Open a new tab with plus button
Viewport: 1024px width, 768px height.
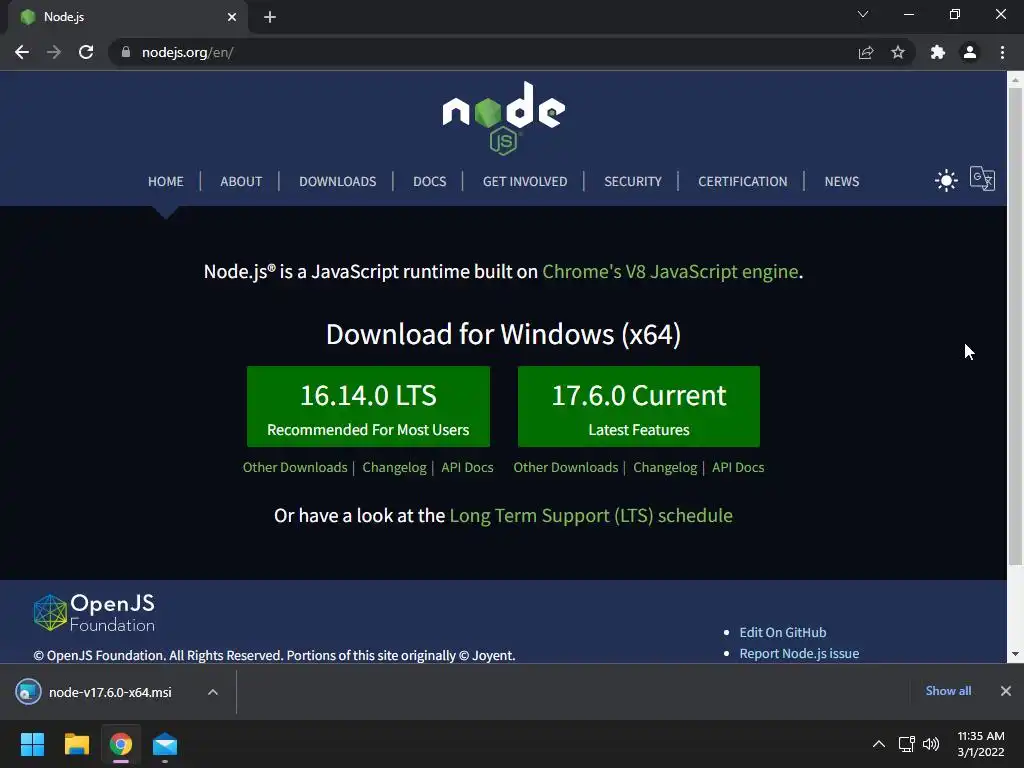(270, 17)
